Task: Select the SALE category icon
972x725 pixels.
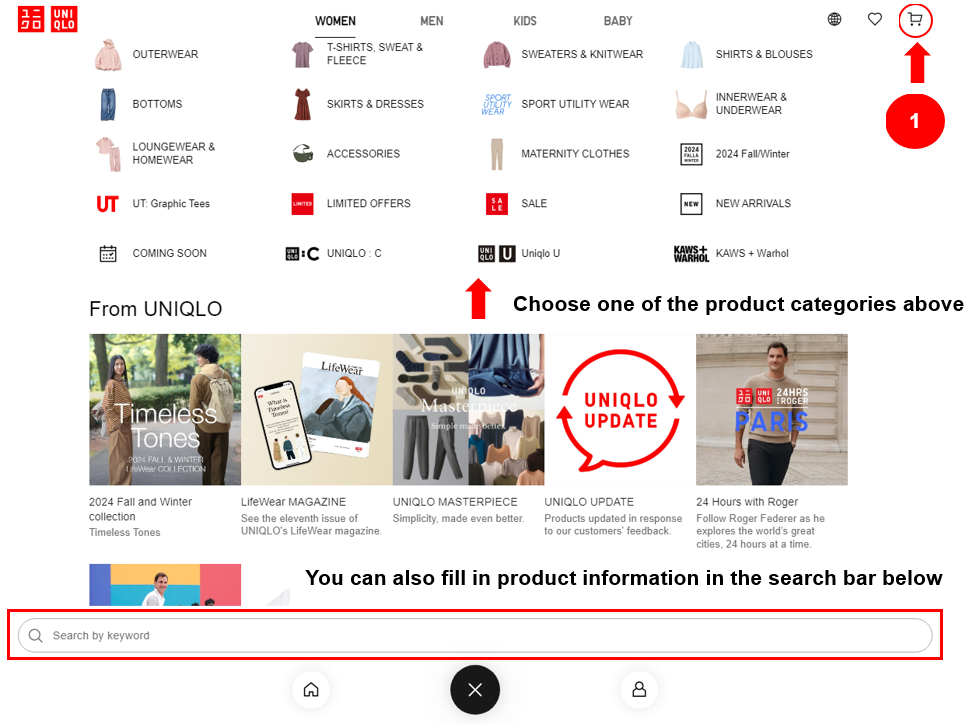Action: point(497,204)
